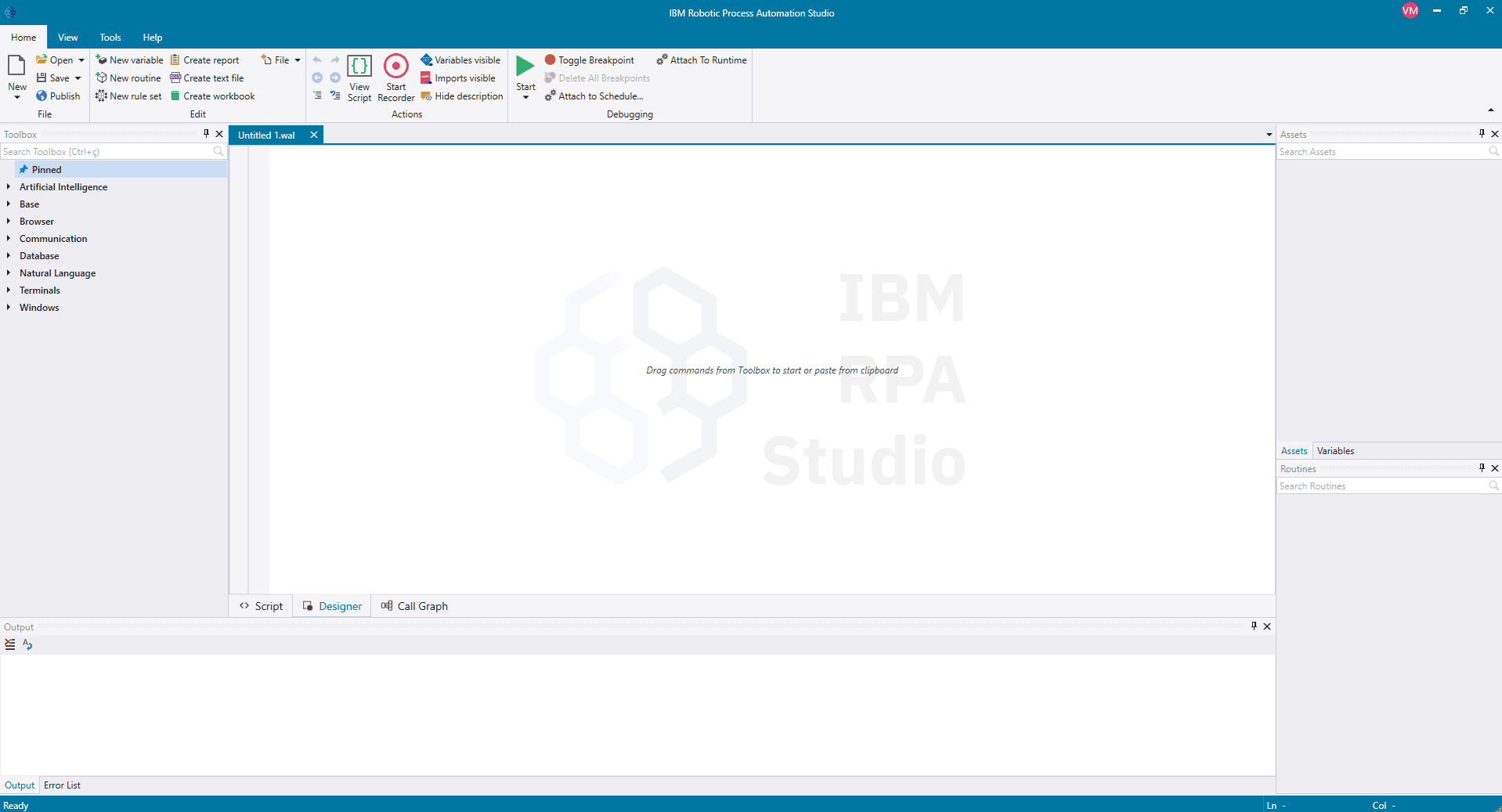Open a script with Open button
This screenshot has width=1502, height=812.
[x=55, y=60]
